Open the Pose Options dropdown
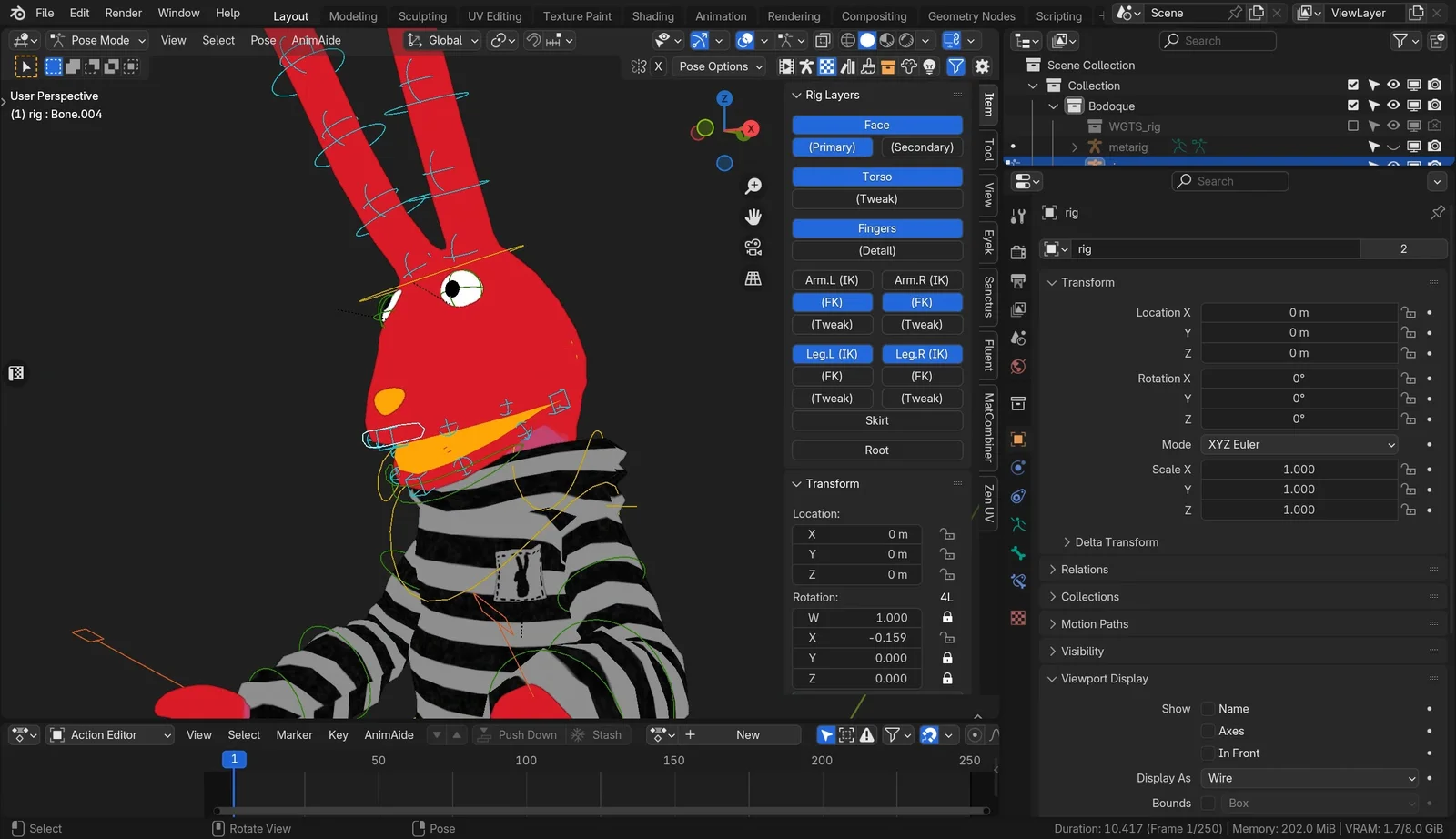 point(719,66)
